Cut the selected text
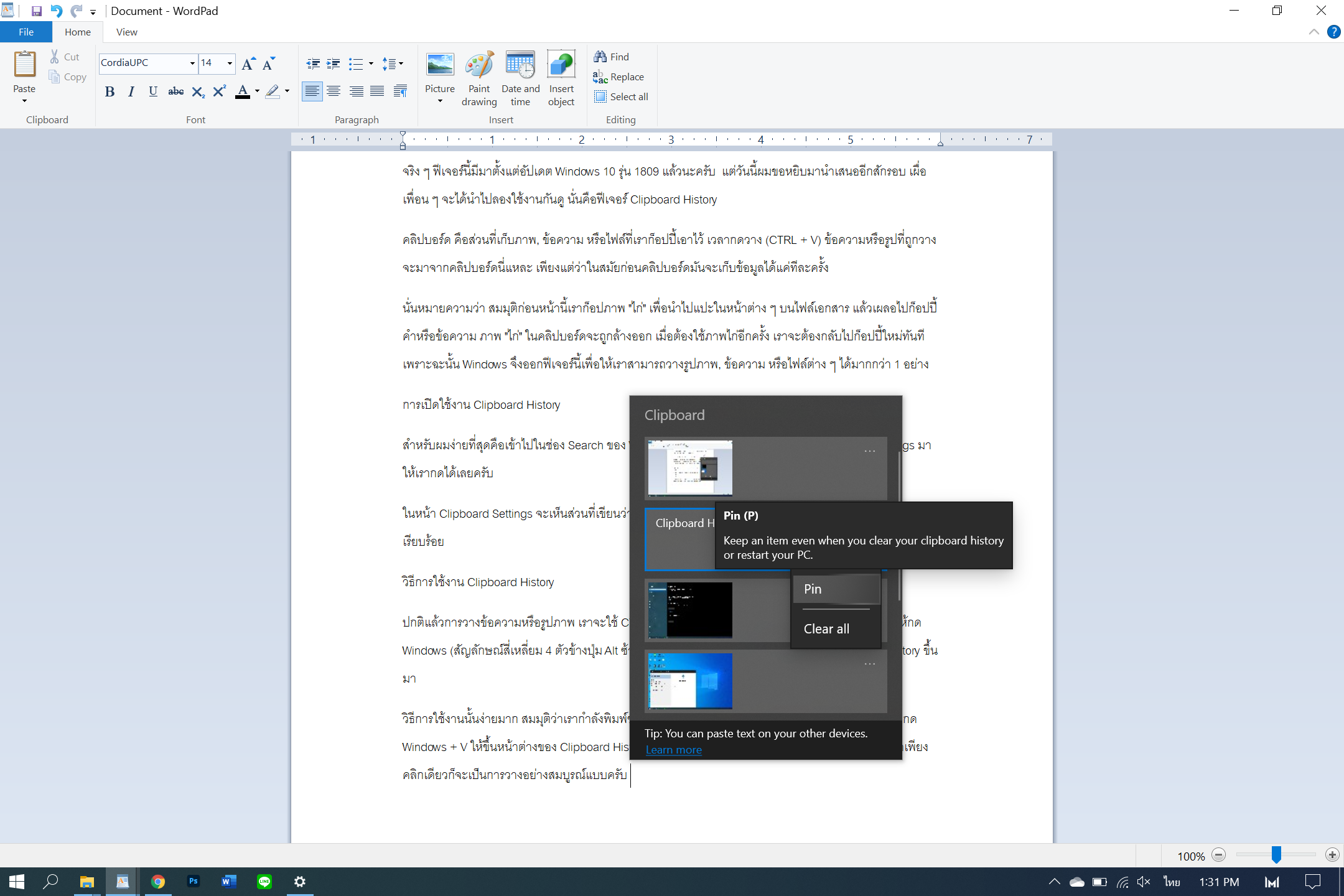Image resolution: width=1344 pixels, height=896 pixels. click(65, 57)
